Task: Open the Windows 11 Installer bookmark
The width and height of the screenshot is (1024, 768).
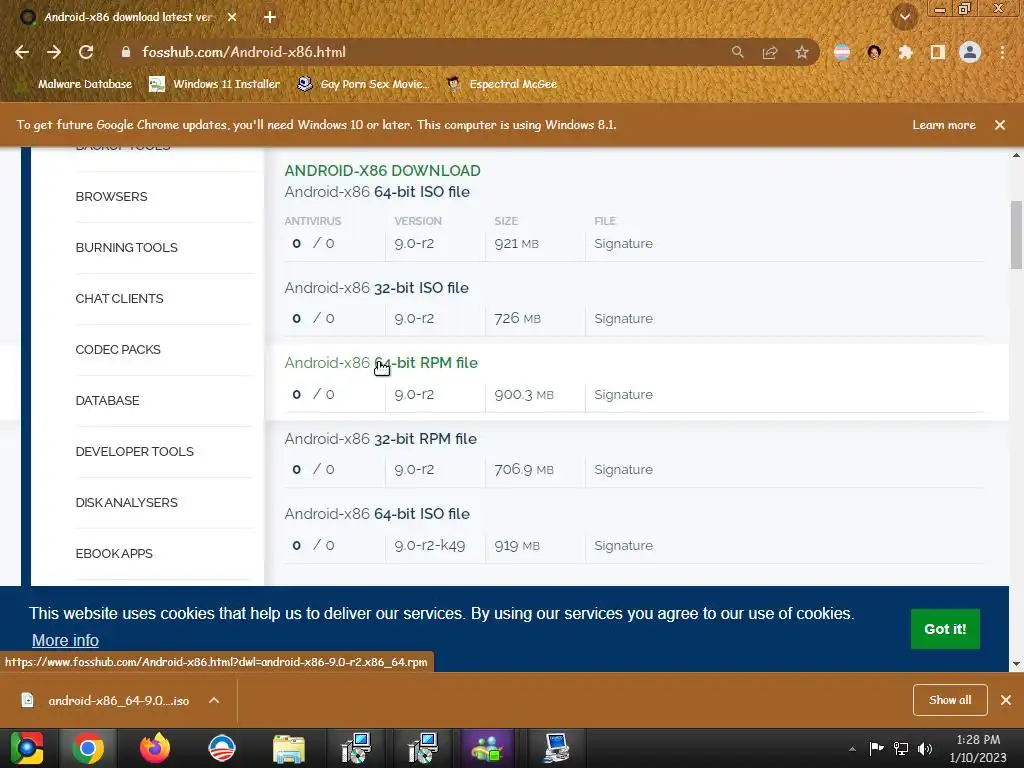Action: coord(214,84)
